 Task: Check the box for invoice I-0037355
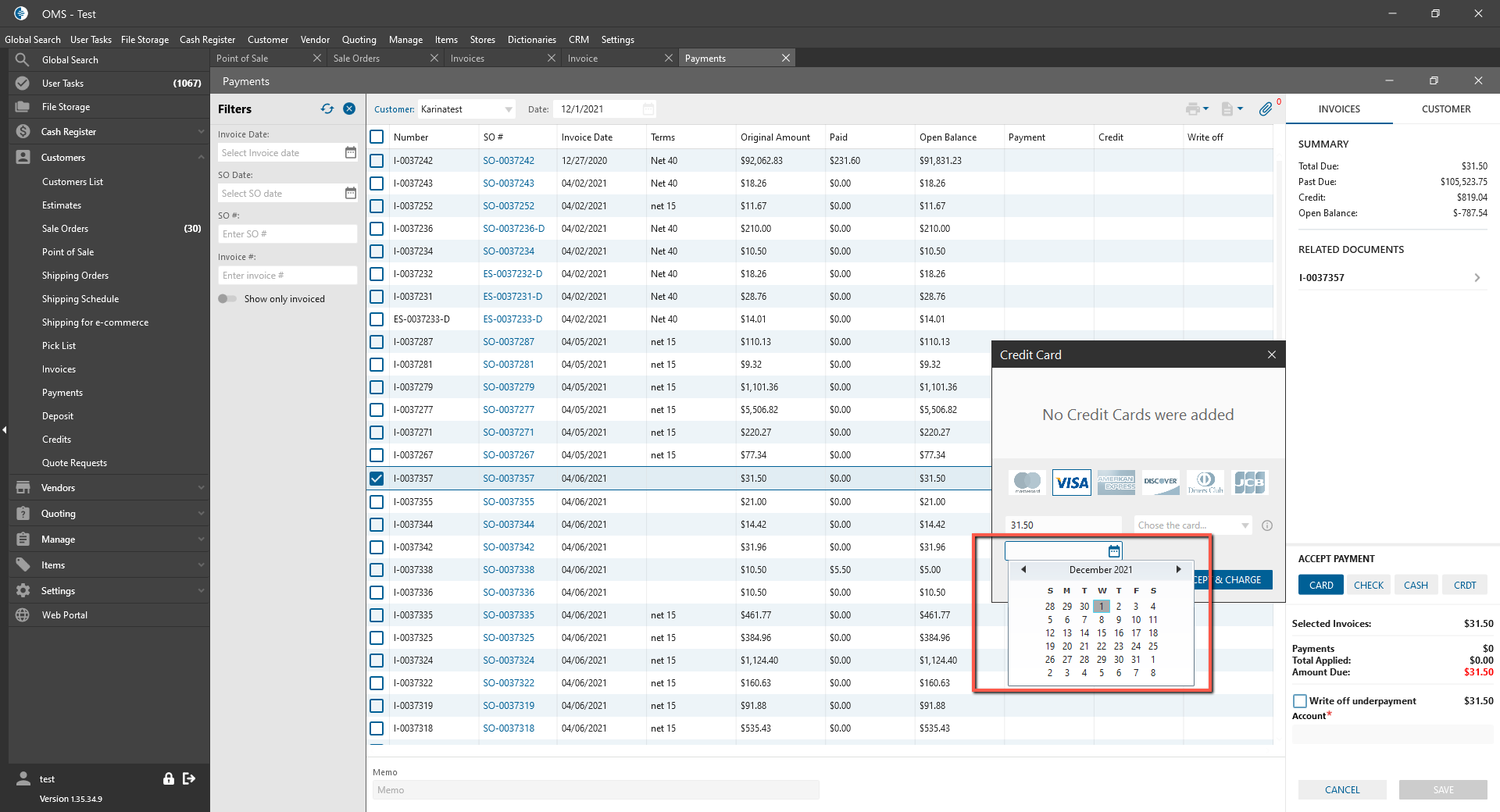coord(377,501)
